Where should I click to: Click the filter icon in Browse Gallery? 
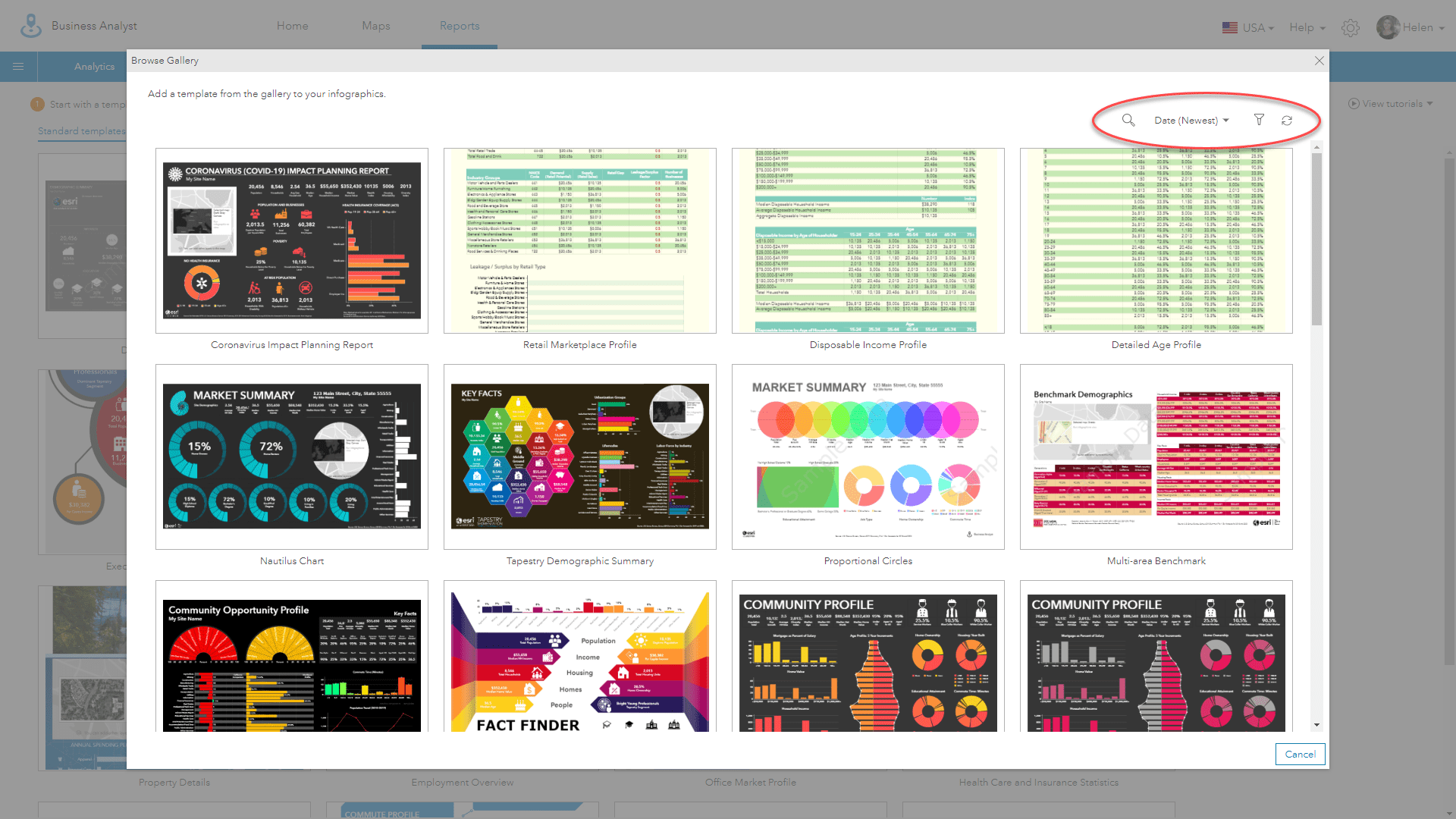click(x=1258, y=119)
